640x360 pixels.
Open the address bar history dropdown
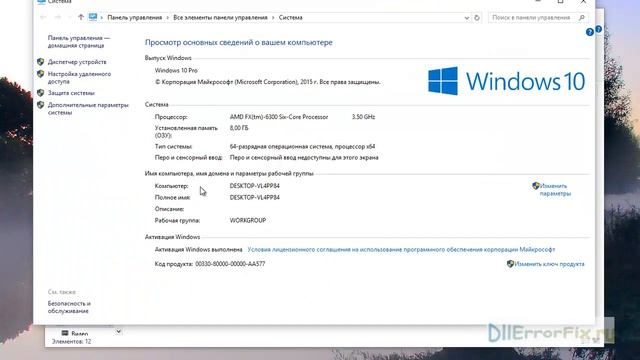tap(467, 18)
